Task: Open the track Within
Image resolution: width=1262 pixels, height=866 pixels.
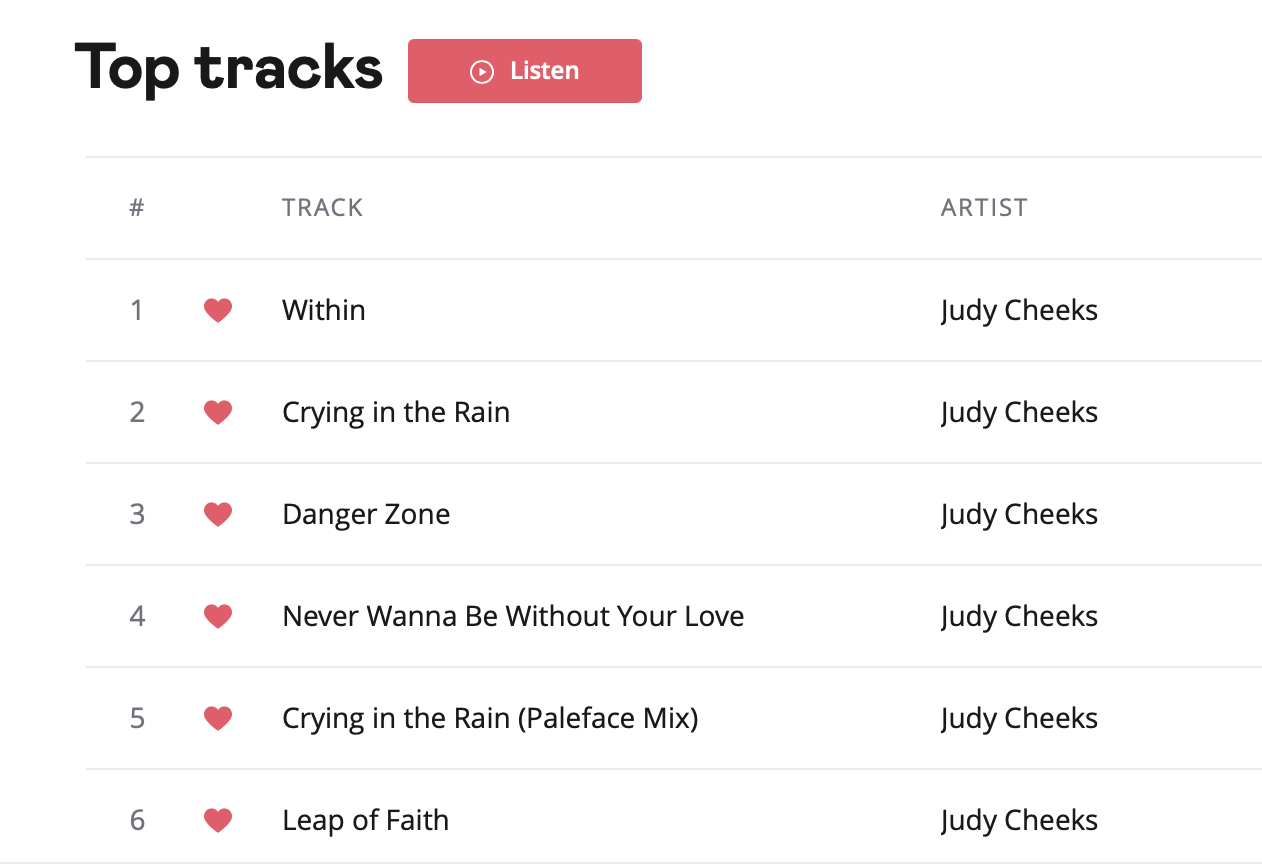Action: click(323, 310)
